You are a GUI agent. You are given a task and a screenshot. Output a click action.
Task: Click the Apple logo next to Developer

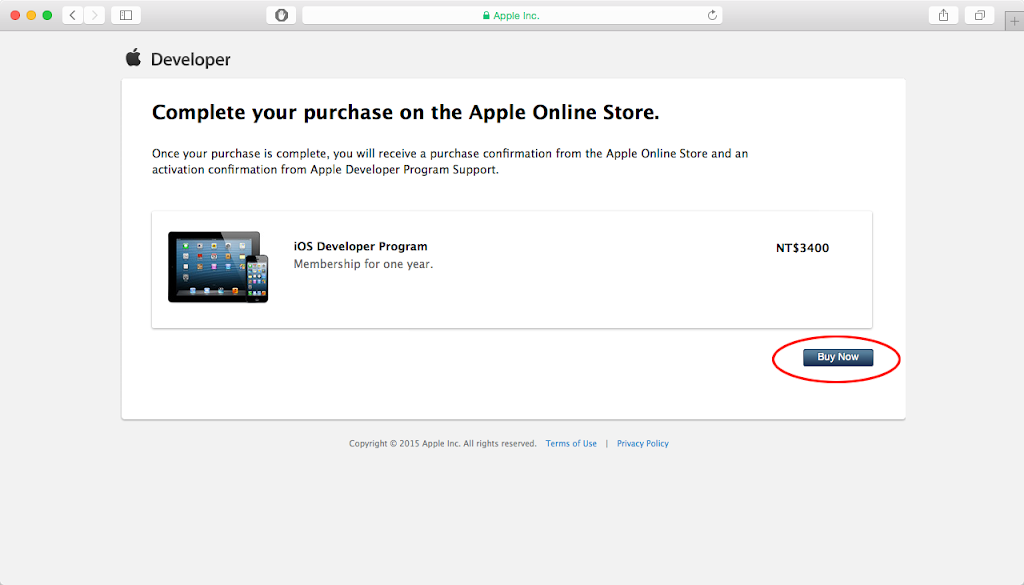[x=133, y=58]
